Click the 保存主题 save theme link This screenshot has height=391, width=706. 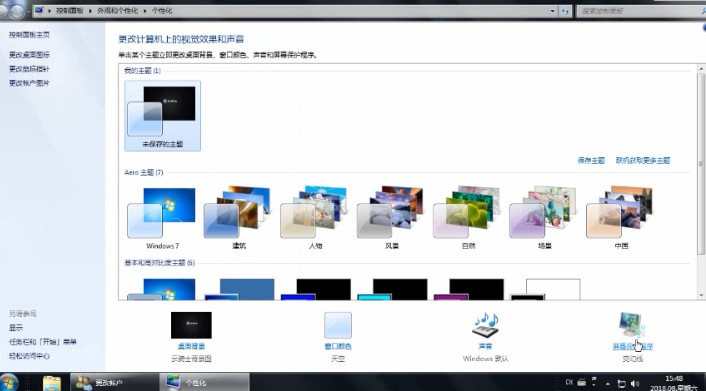point(591,160)
